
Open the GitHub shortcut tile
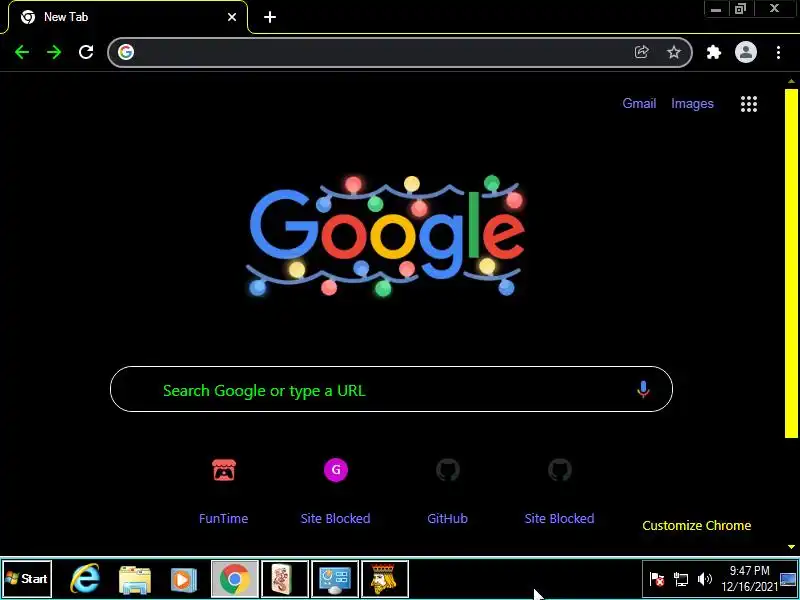tap(447, 490)
